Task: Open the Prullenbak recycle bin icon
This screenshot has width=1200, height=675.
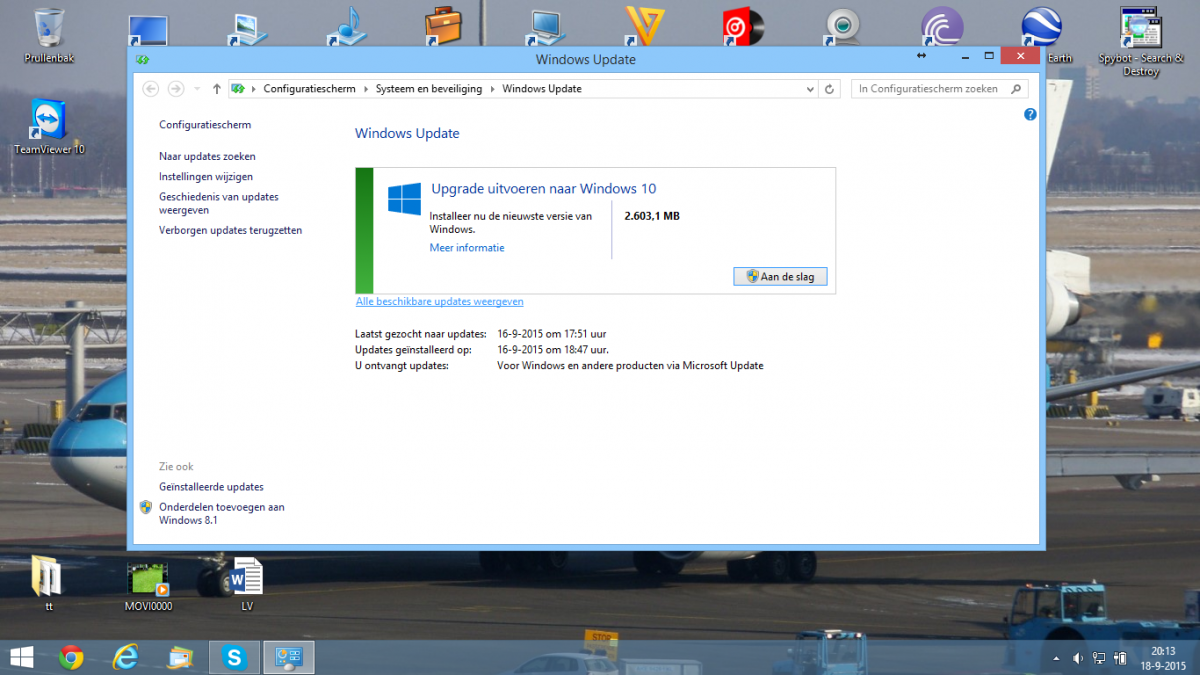Action: [49, 27]
